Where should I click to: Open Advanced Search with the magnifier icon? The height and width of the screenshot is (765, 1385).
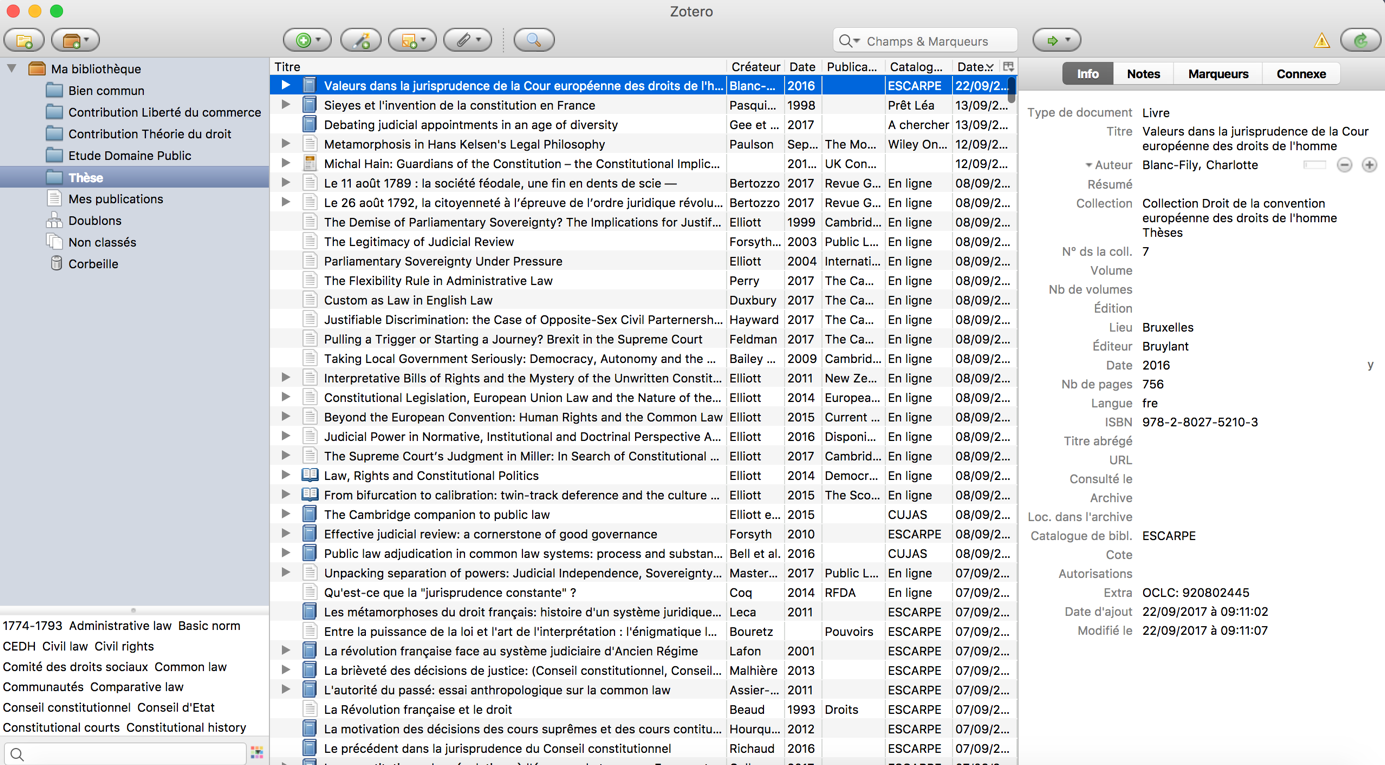click(x=533, y=41)
